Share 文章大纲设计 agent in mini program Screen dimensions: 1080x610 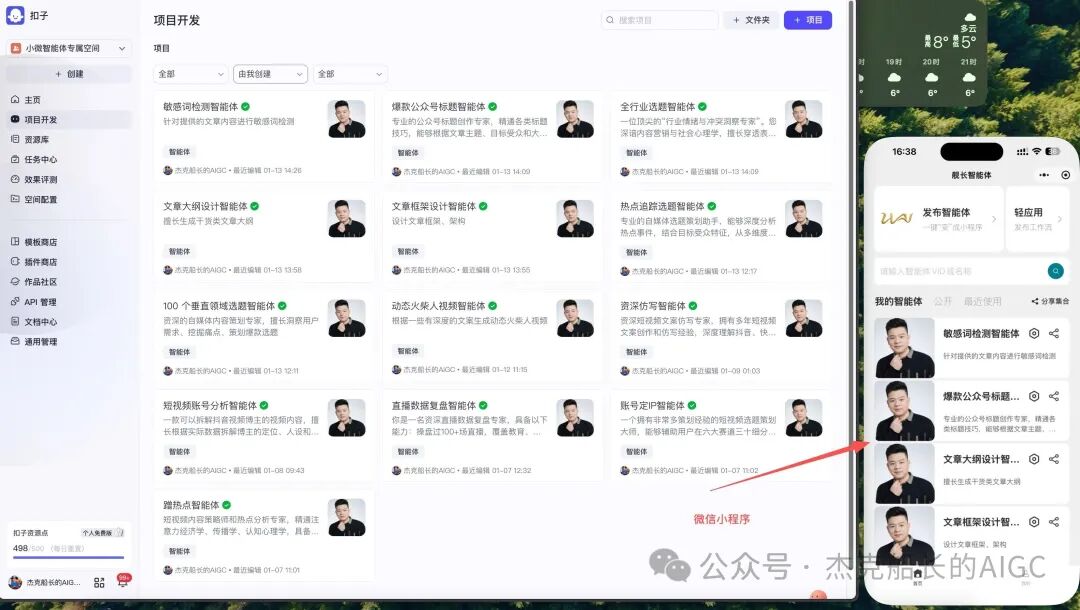point(1054,459)
